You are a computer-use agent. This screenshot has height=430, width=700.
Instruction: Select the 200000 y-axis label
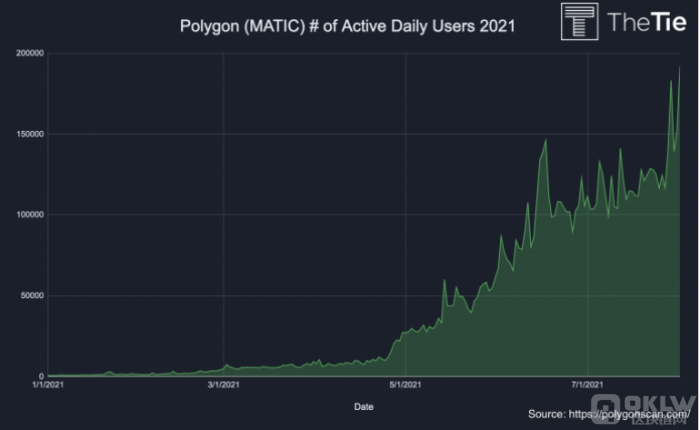point(30,53)
